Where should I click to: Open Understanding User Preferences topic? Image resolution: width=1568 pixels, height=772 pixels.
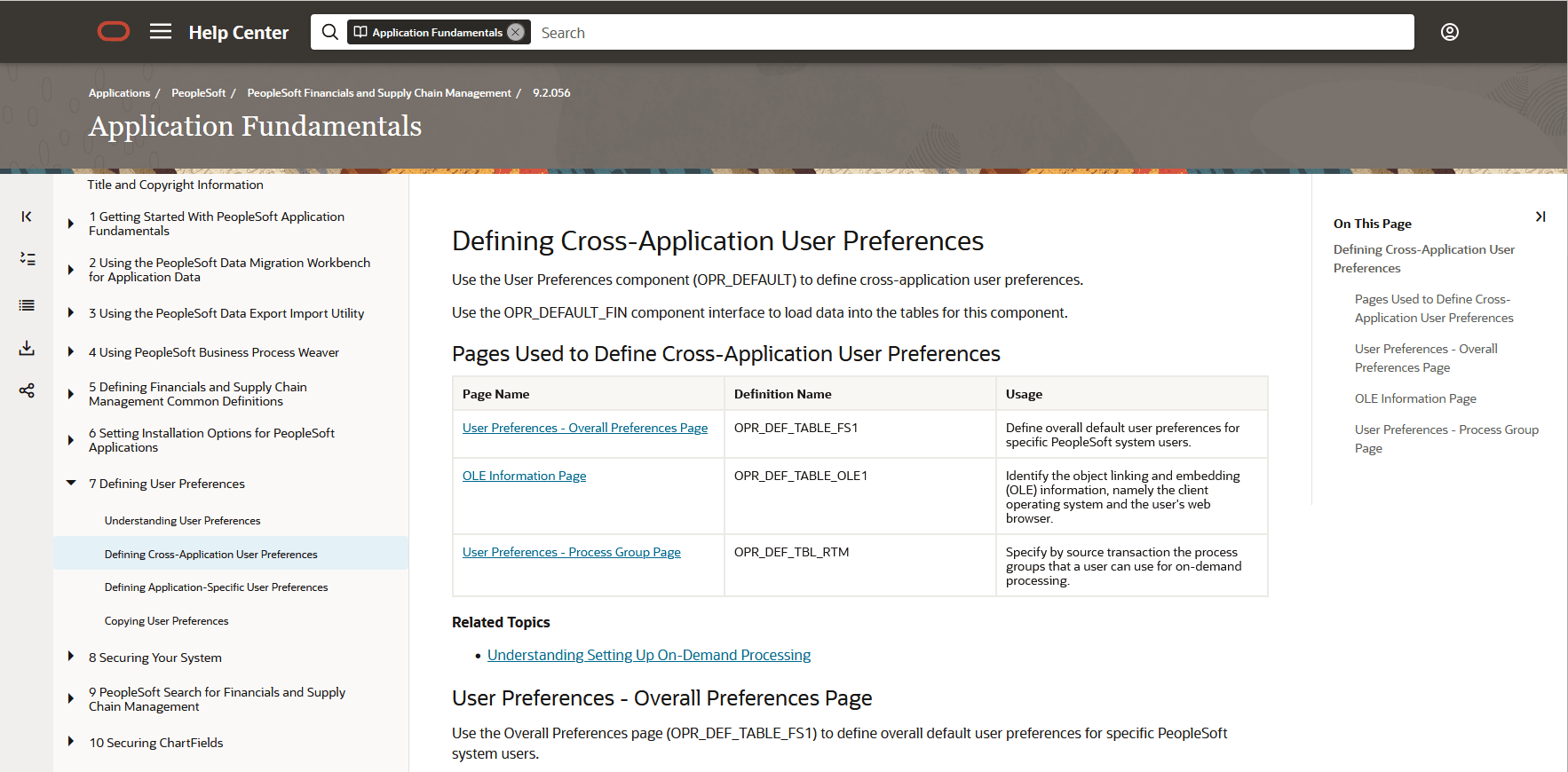point(182,521)
